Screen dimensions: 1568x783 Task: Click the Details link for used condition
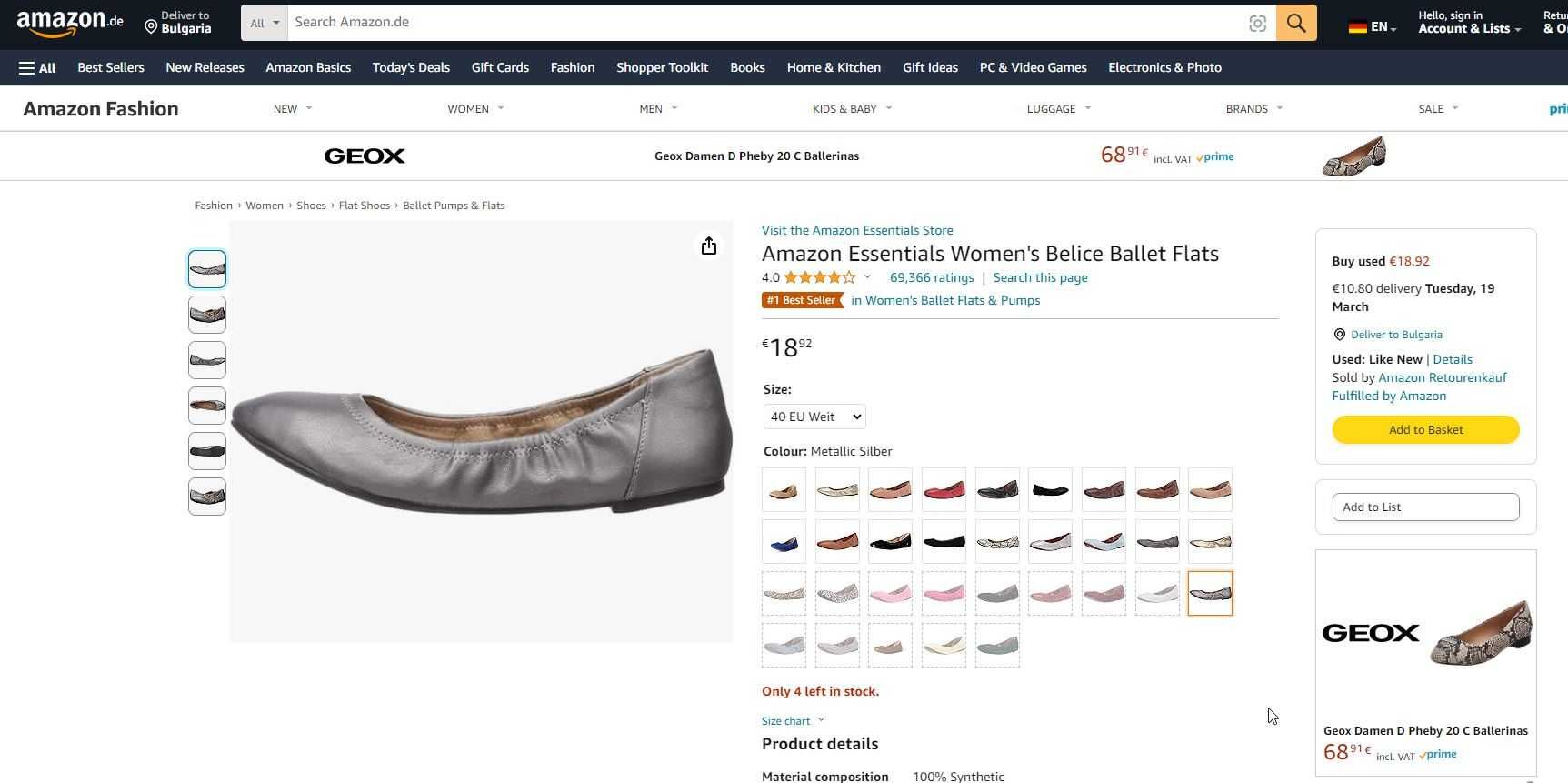[1453, 360]
